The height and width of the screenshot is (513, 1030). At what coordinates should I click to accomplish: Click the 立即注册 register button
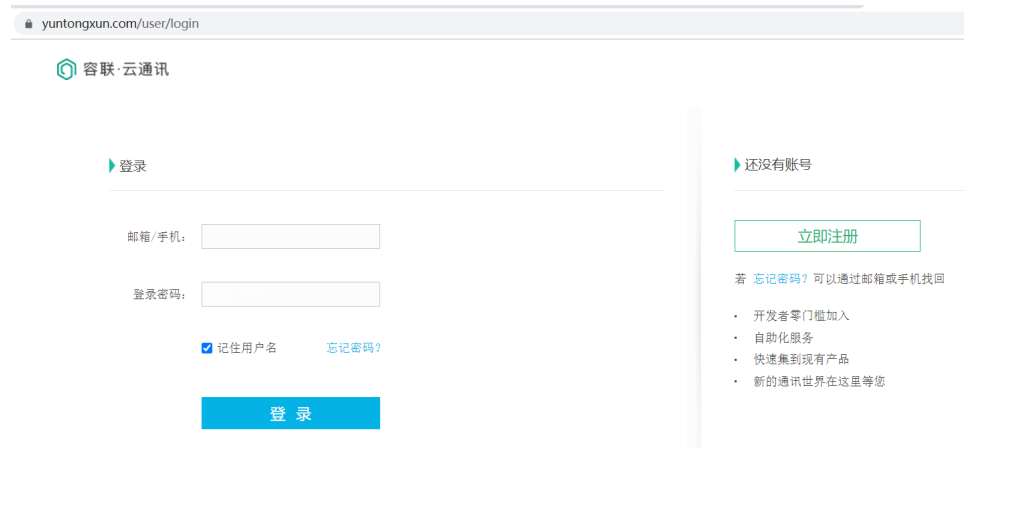(x=827, y=236)
